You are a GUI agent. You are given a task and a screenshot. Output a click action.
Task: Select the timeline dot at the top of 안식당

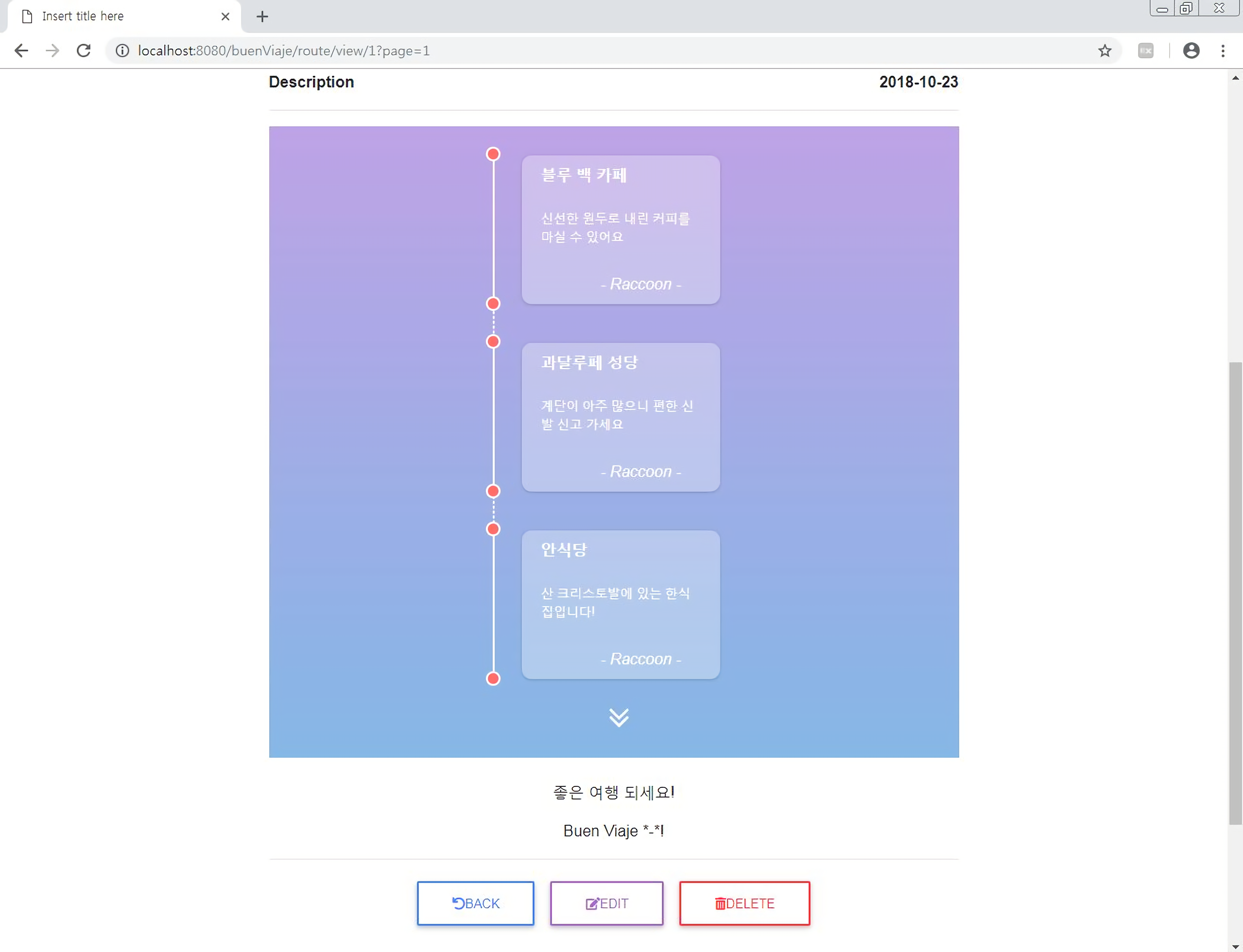pyautogui.click(x=493, y=529)
